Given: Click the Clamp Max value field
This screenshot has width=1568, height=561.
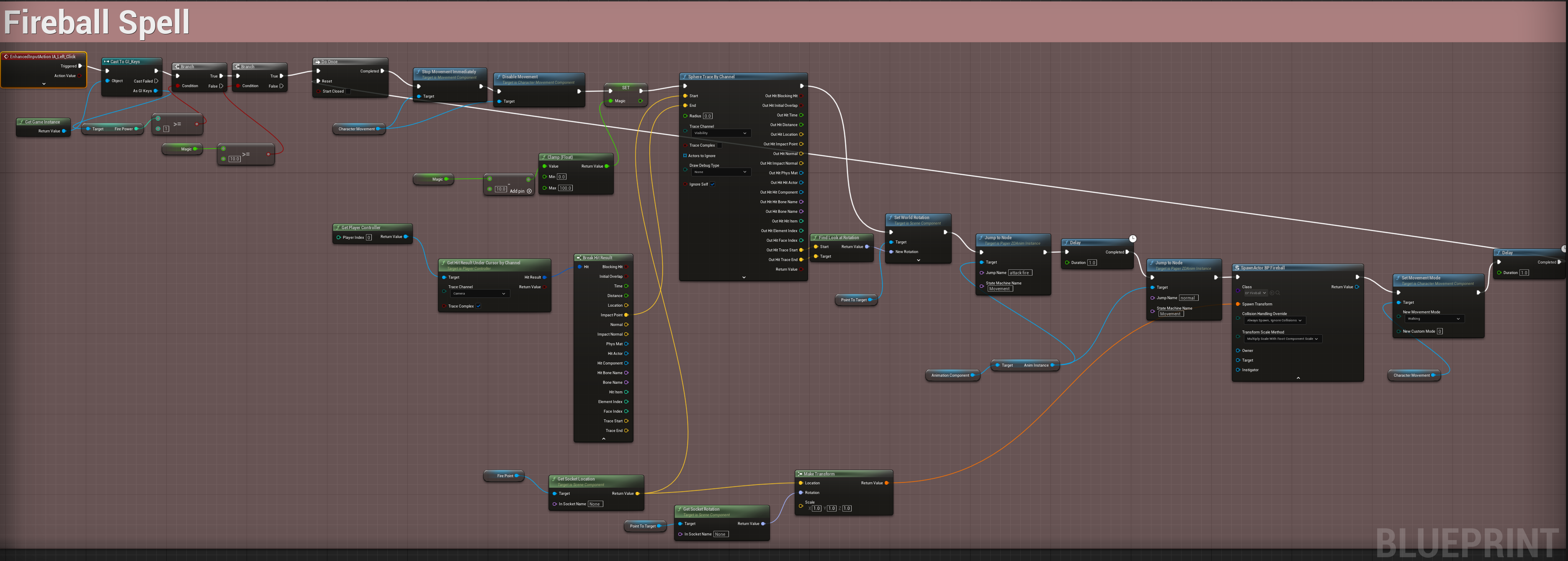Looking at the screenshot, I should [565, 188].
